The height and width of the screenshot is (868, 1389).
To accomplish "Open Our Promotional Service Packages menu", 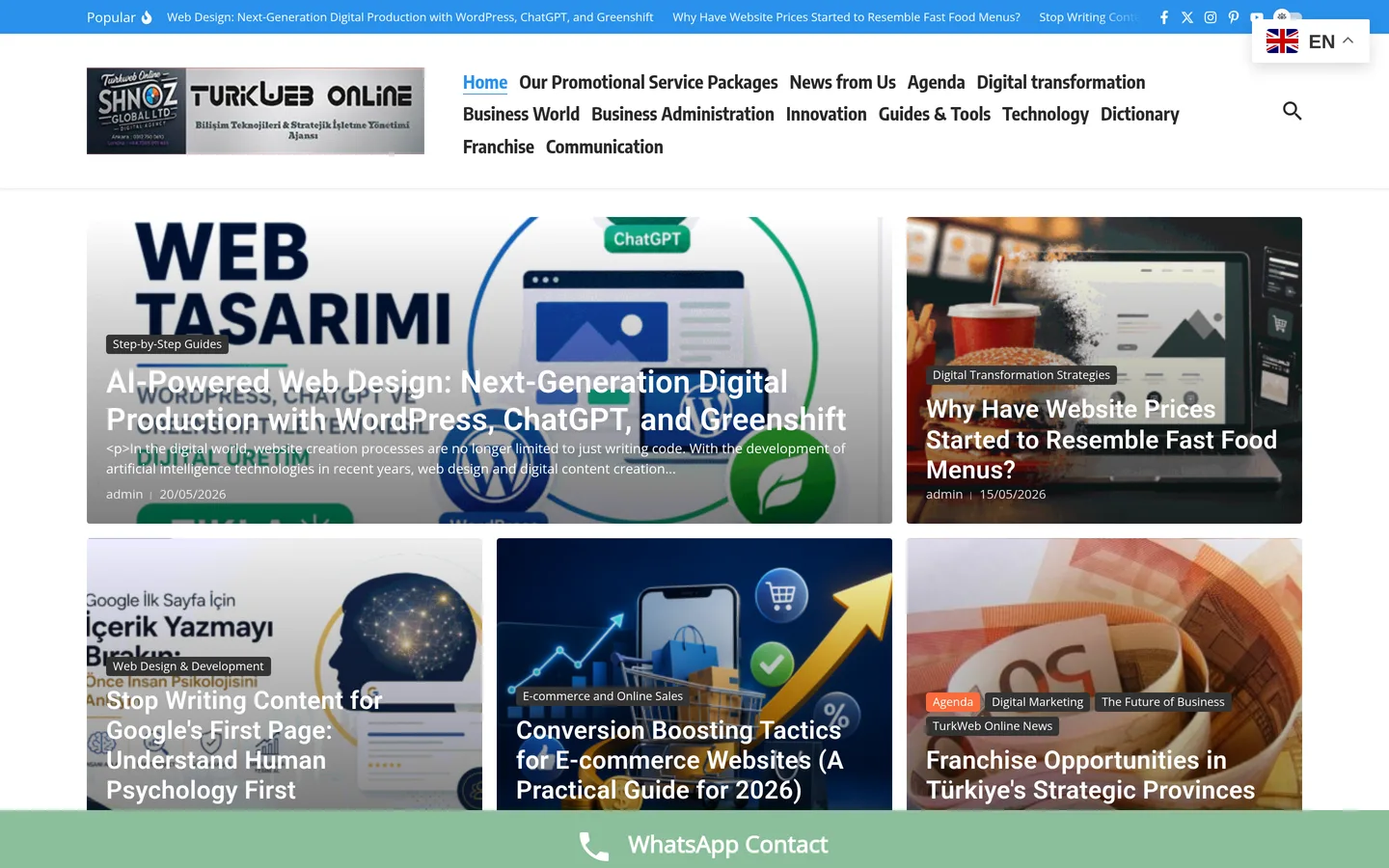I will (x=648, y=82).
